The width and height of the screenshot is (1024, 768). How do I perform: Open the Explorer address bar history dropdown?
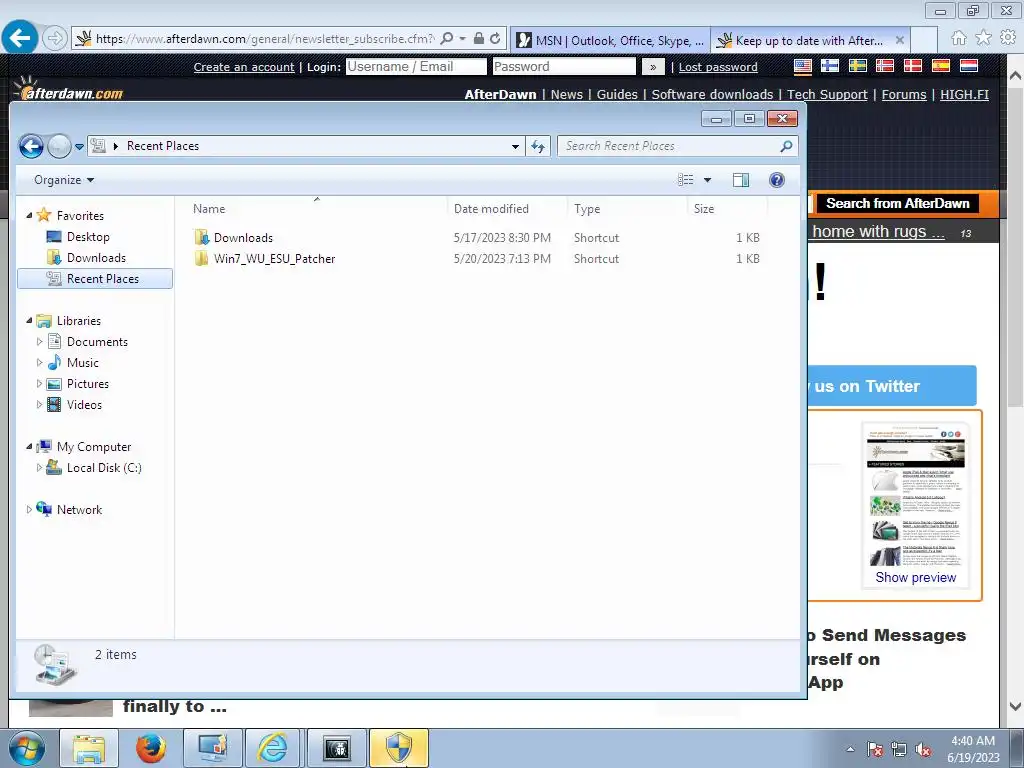(515, 146)
